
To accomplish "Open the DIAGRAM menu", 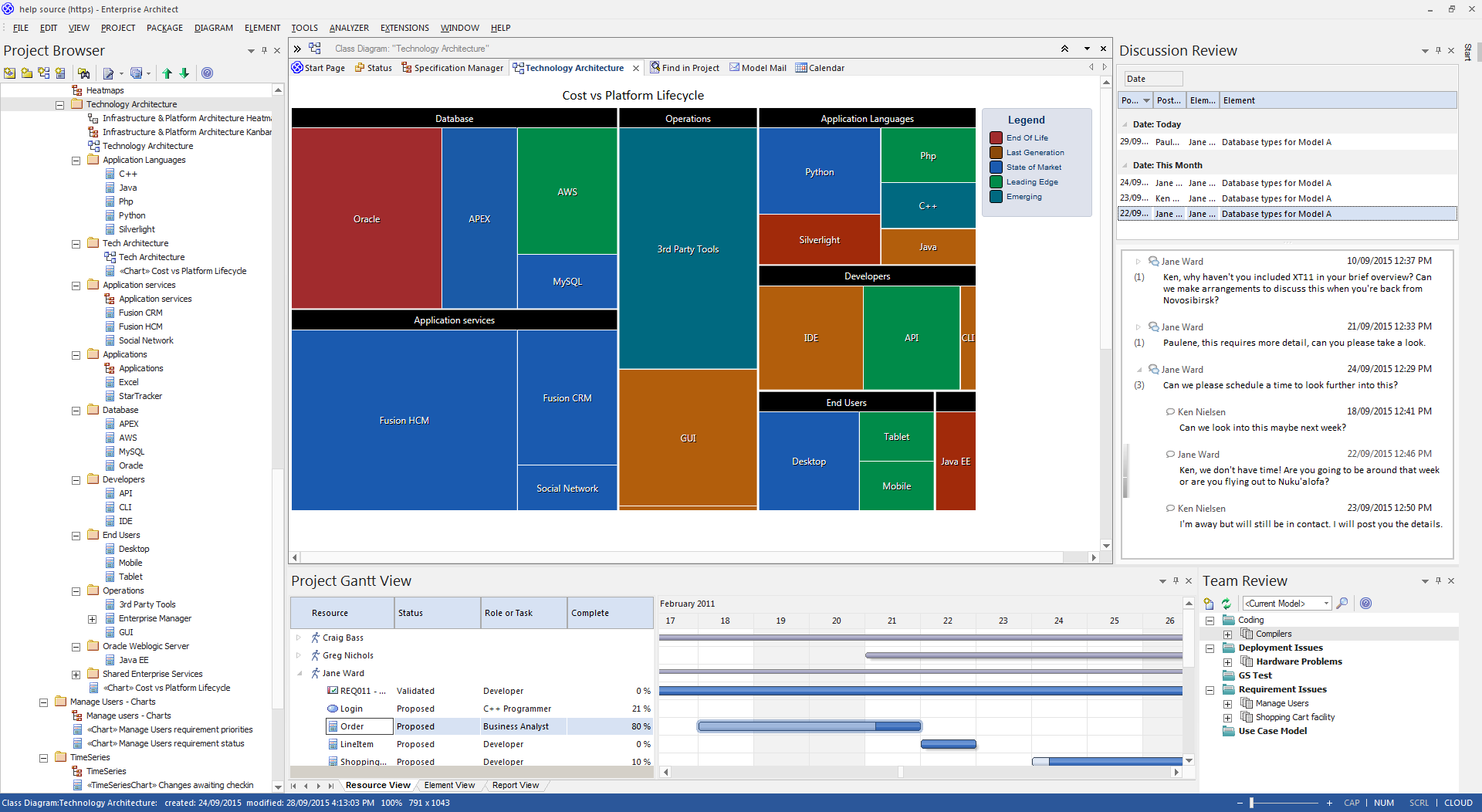I will (213, 28).
